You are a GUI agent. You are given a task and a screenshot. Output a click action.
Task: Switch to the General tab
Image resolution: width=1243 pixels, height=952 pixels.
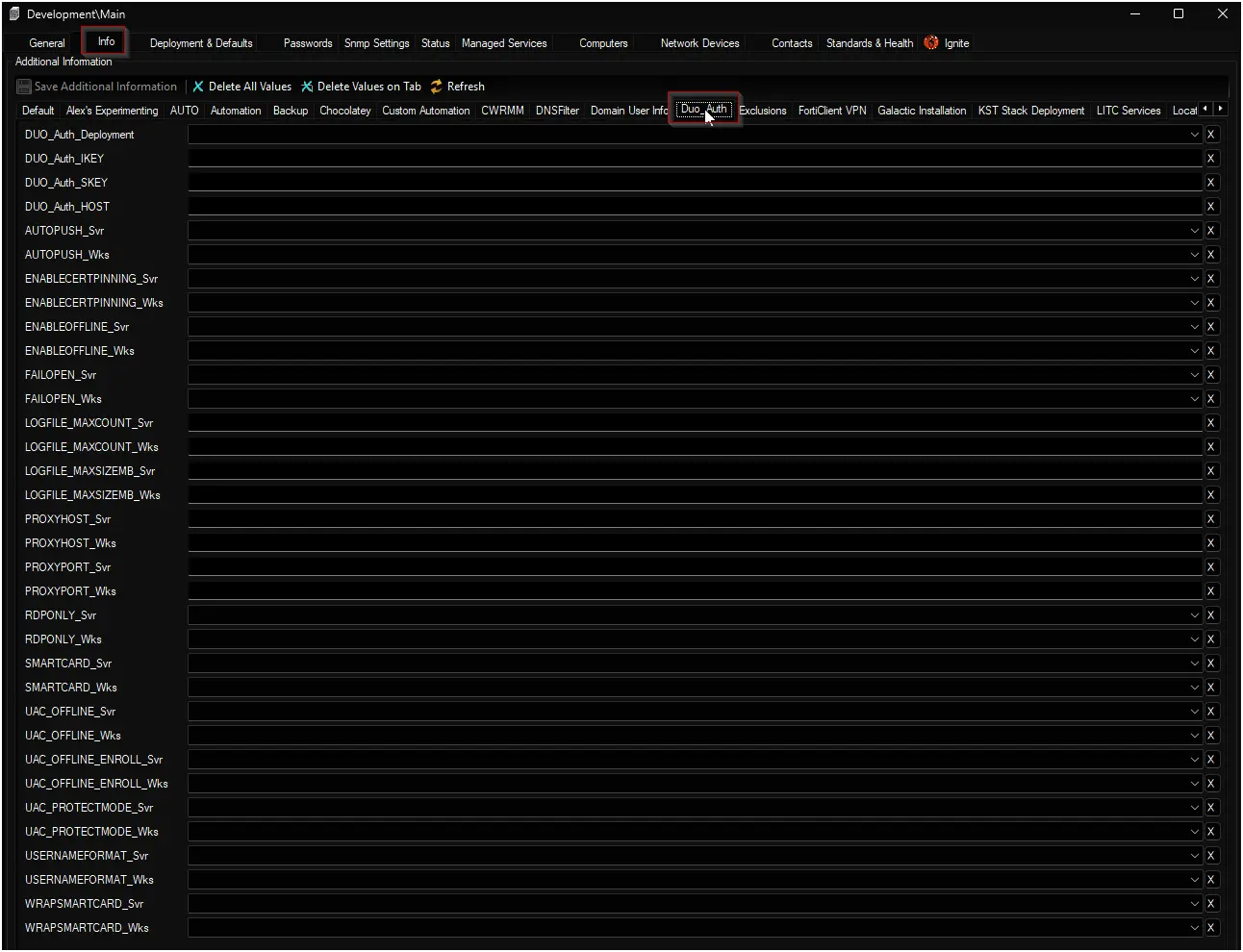pos(47,43)
